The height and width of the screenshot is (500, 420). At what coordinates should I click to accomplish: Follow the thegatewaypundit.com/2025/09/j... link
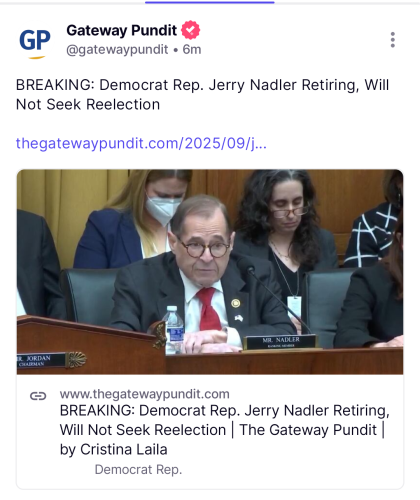(x=141, y=144)
